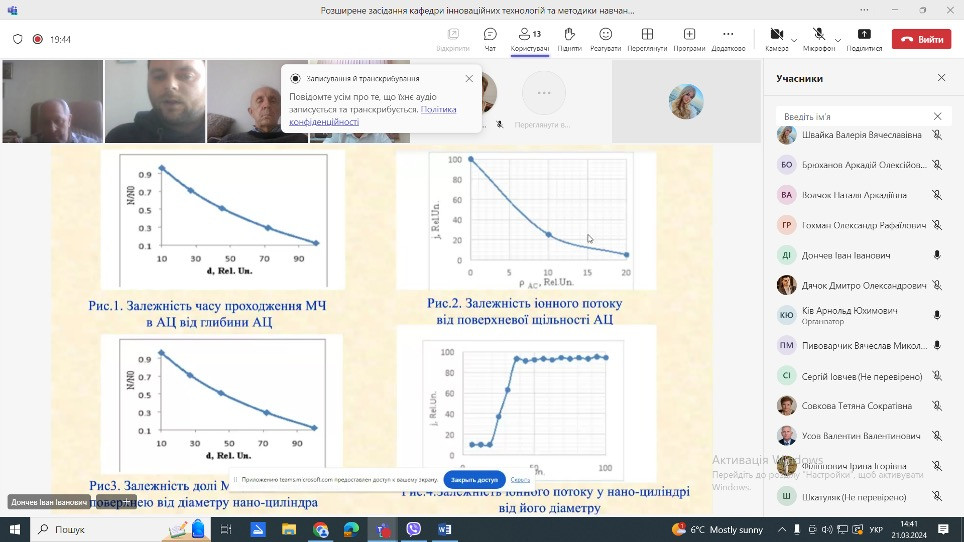Image resolution: width=964 pixels, height=542 pixels.
Task: Open Google Chrome from taskbar
Action: pos(320,529)
